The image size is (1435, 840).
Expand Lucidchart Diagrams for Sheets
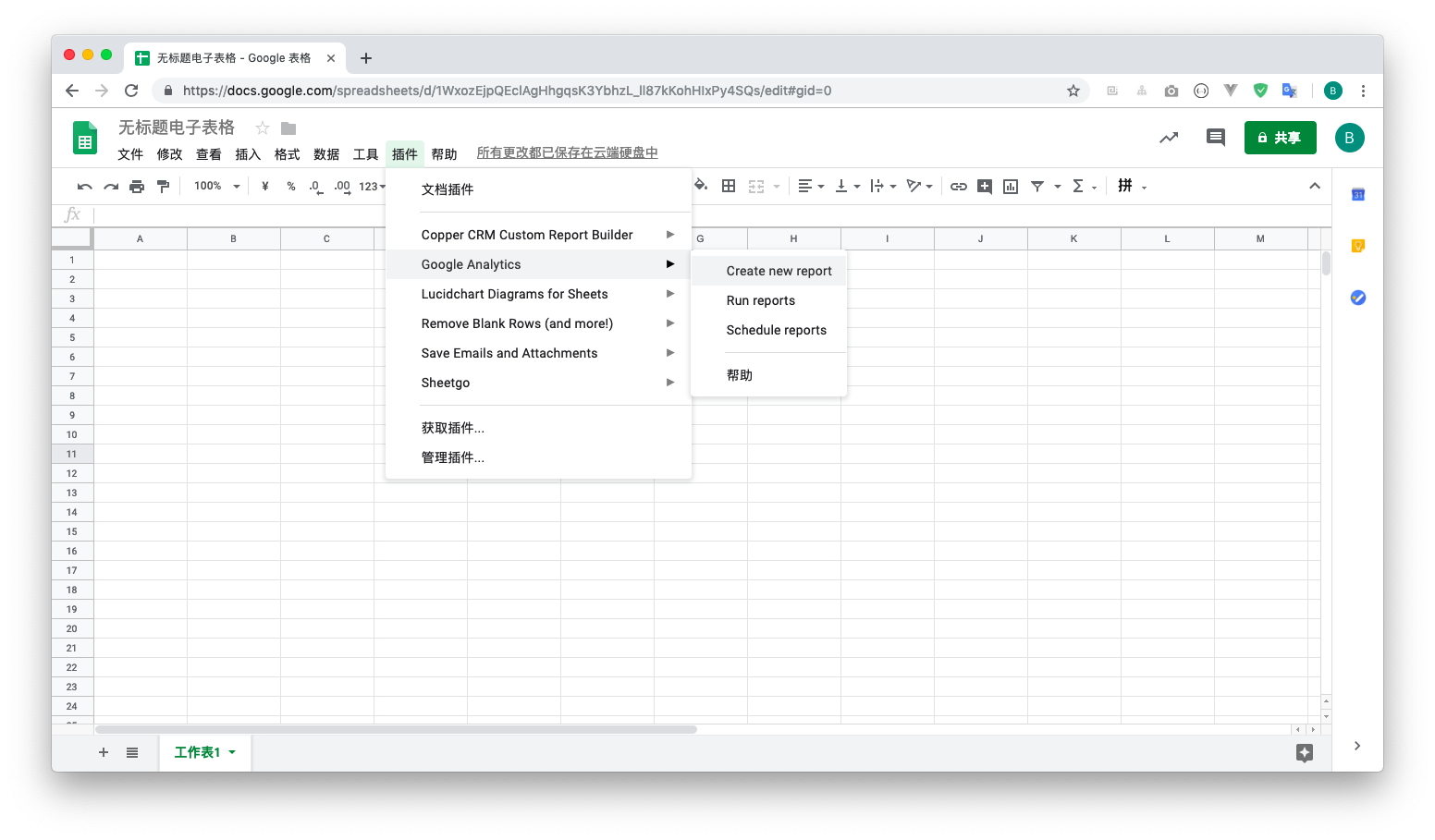point(538,294)
